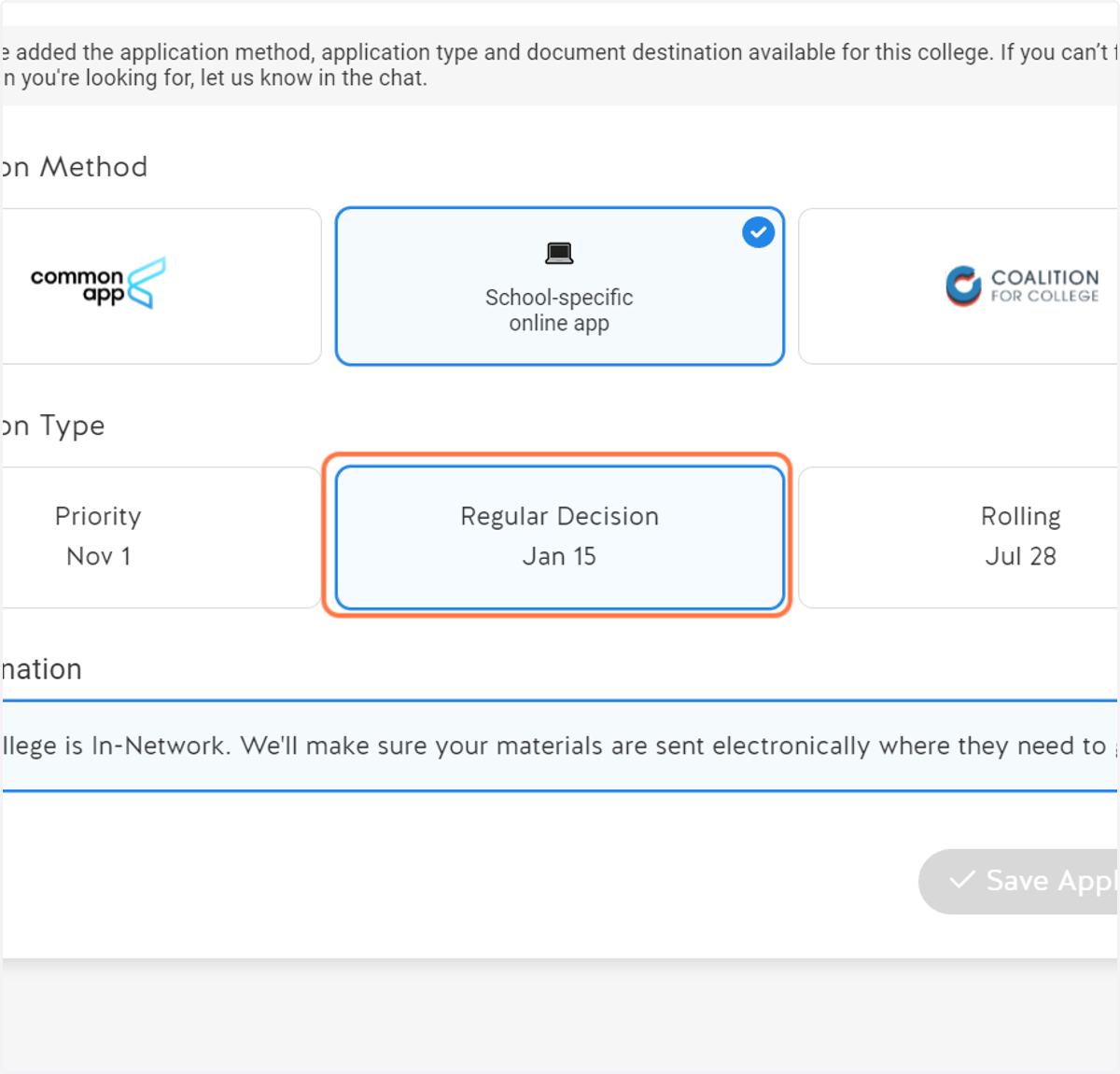Click the Save Application button
Screen dimensions: 1120x1074
[x=1019, y=881]
